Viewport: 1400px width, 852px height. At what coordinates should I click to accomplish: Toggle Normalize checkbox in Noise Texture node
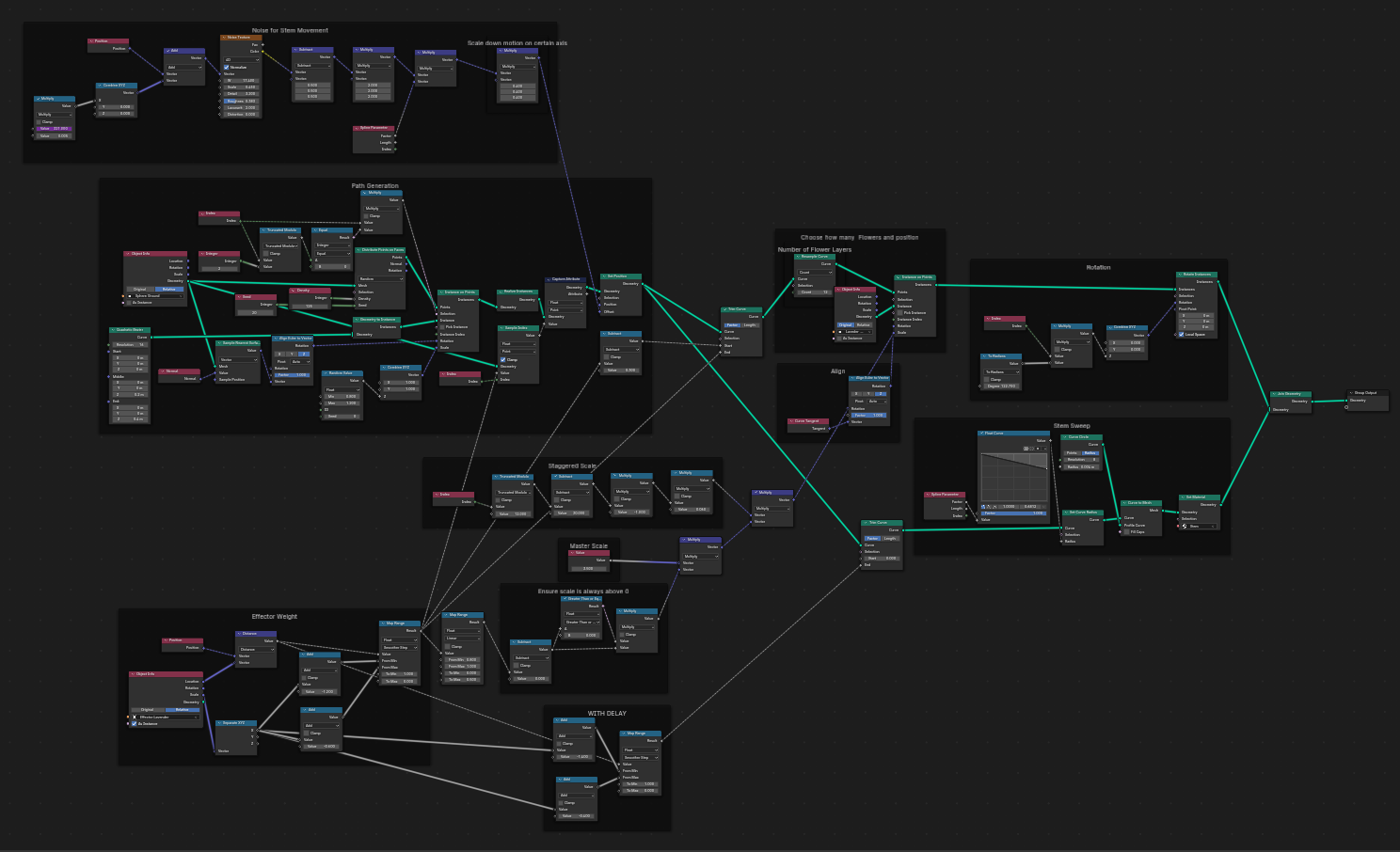pyautogui.click(x=227, y=67)
